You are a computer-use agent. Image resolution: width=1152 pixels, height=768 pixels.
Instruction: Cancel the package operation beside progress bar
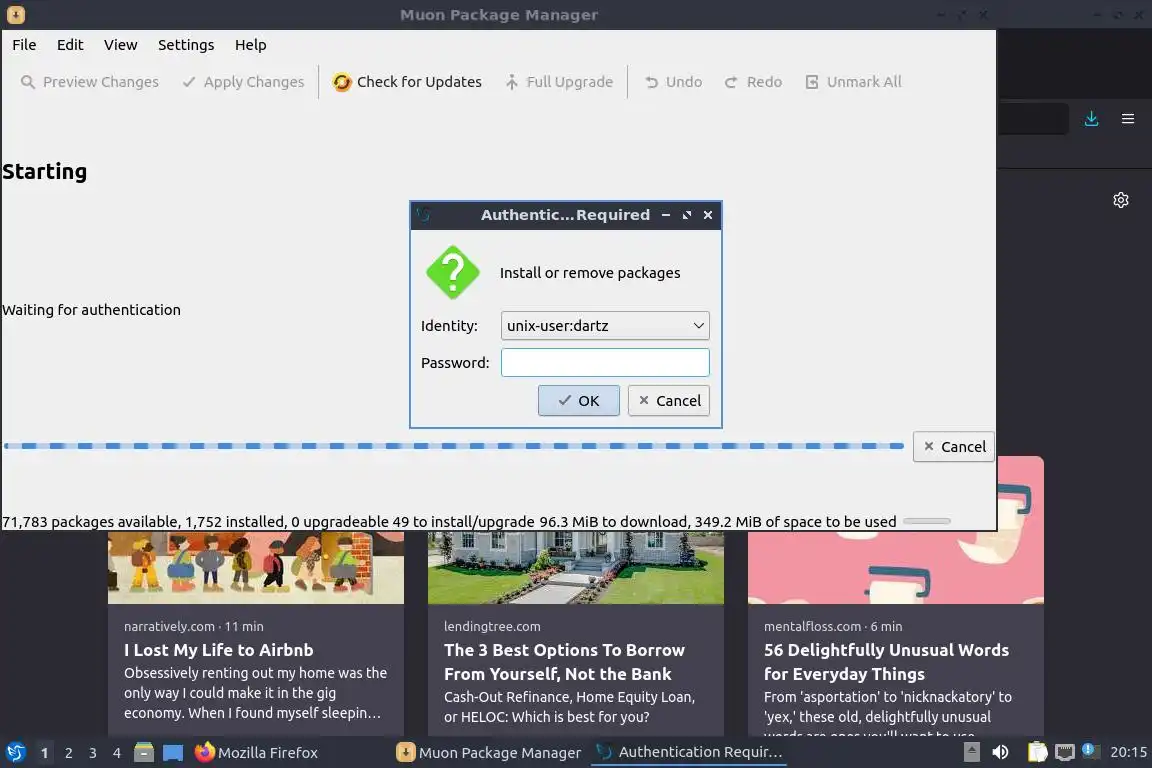pyautogui.click(x=953, y=447)
